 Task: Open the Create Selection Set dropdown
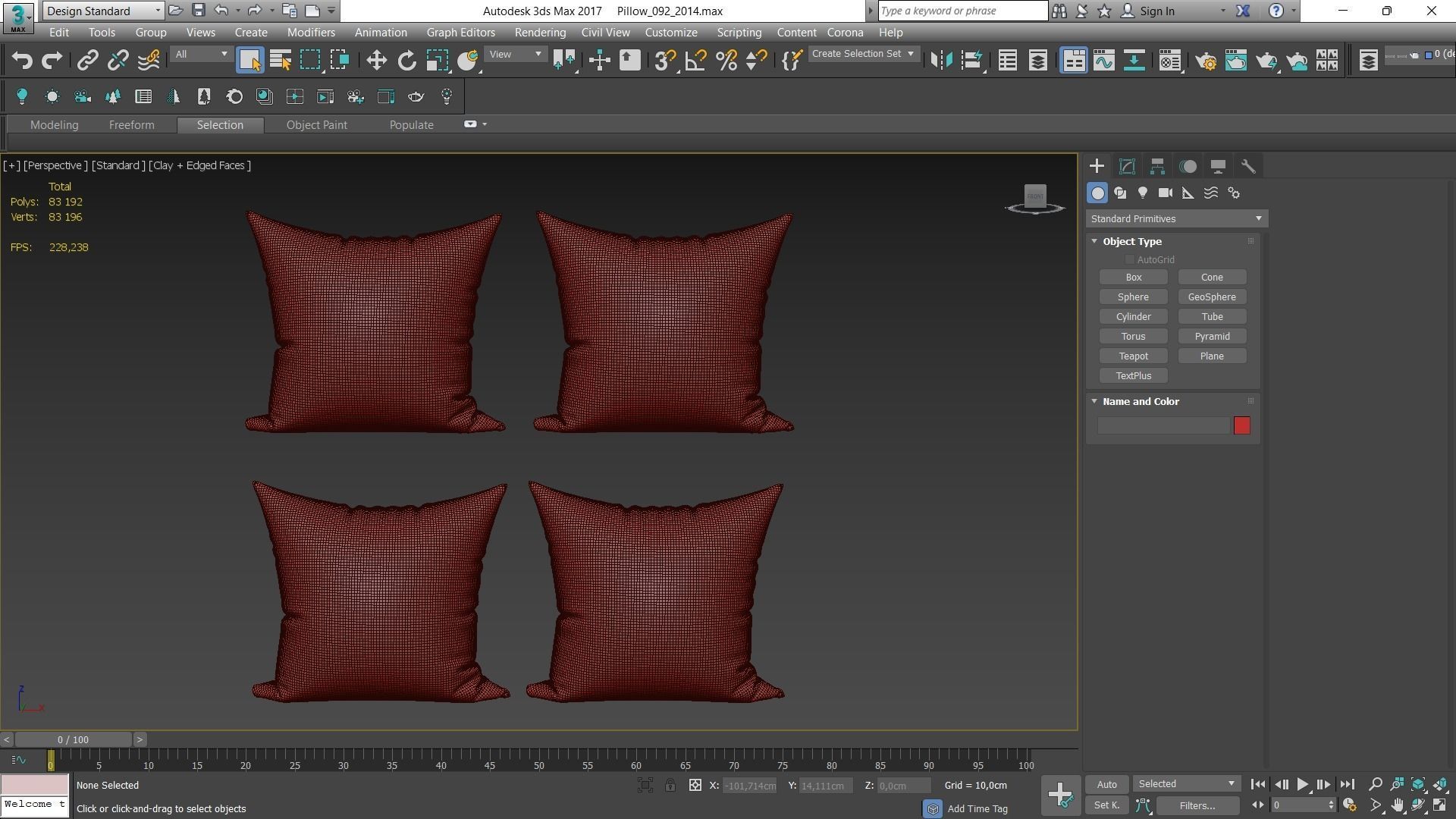864,54
